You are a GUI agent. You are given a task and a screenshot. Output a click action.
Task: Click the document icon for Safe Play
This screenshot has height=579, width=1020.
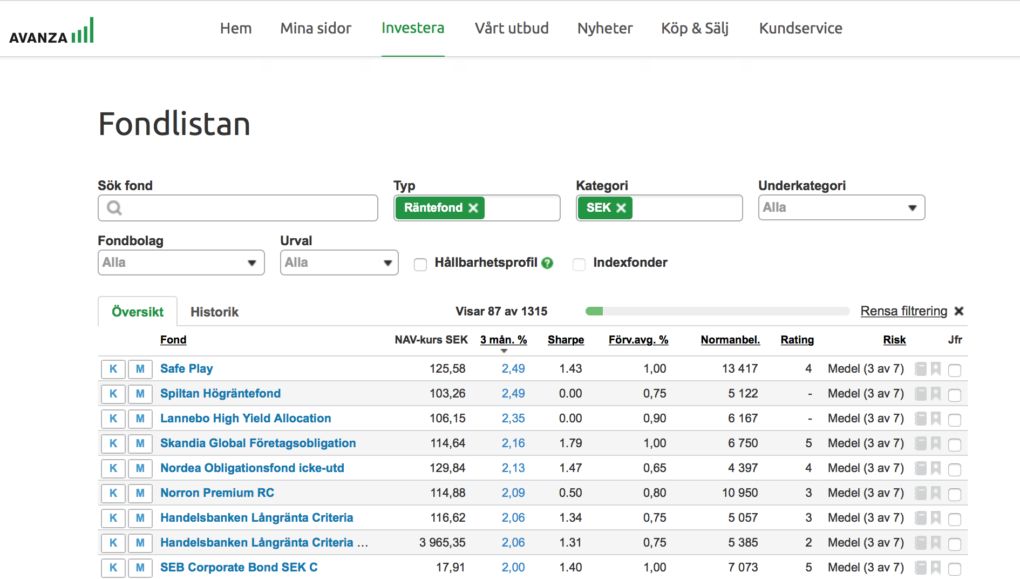tap(920, 369)
